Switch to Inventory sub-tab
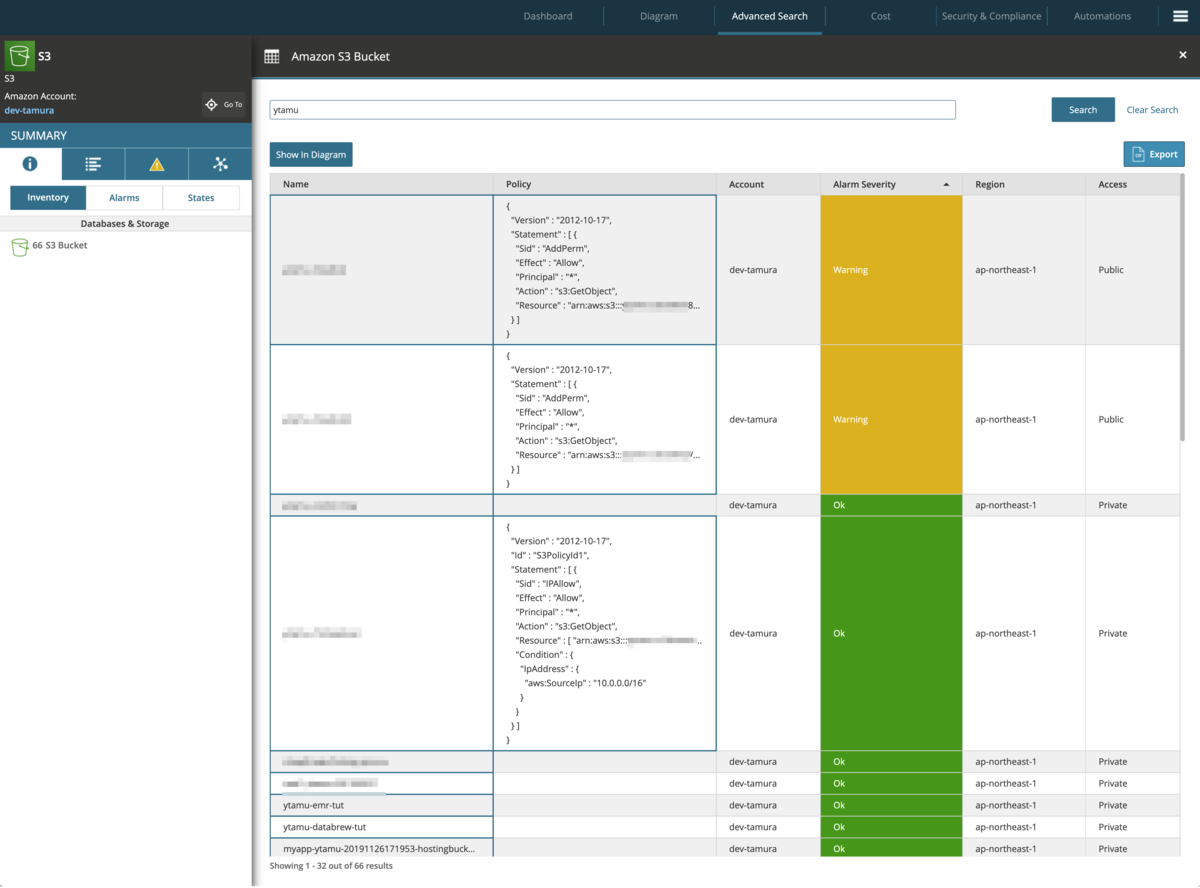This screenshot has height=888, width=1200. [x=48, y=198]
